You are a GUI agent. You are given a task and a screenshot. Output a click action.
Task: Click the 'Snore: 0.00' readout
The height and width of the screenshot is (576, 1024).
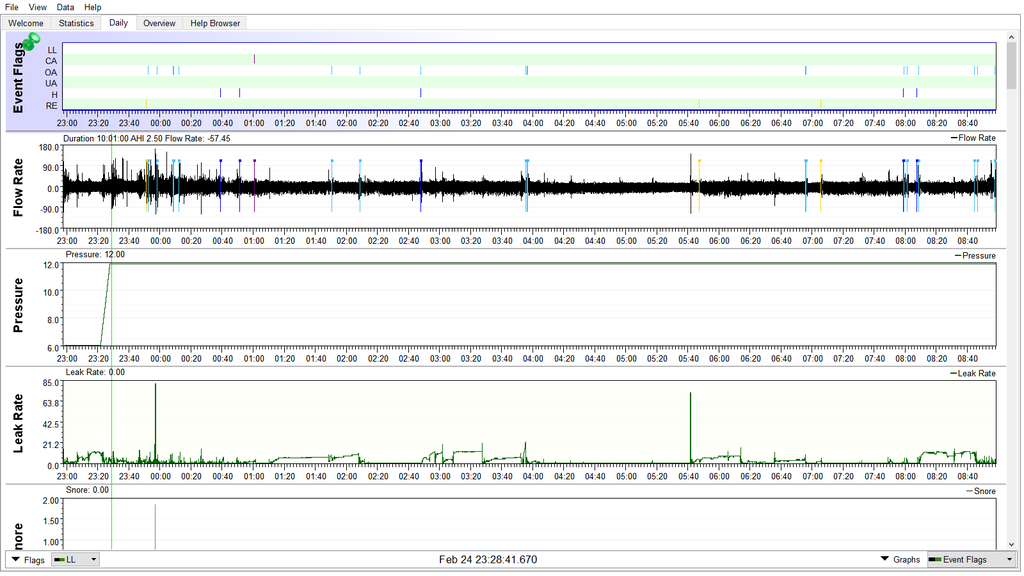88,490
